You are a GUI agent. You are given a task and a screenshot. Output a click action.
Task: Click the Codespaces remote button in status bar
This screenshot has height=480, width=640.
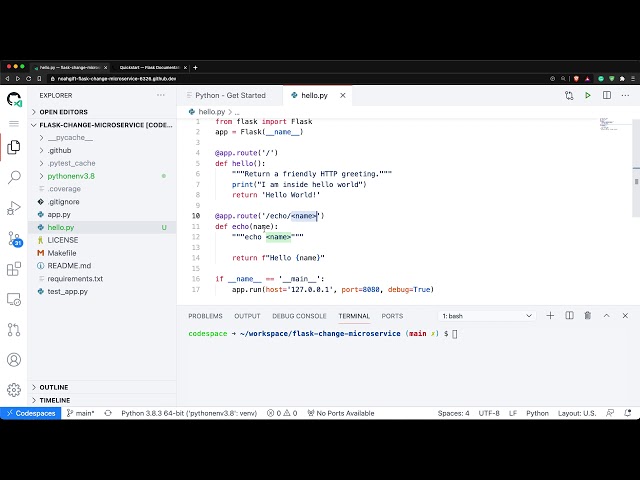pos(31,413)
